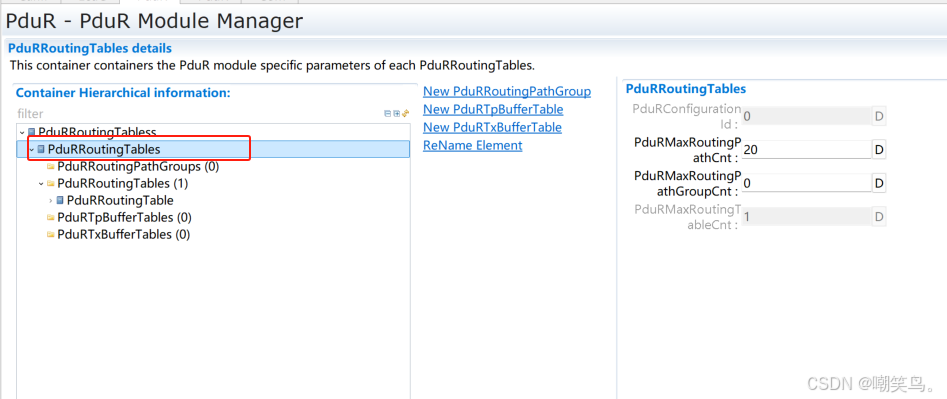
Task: Edit the PduRMaxRoutingPathCnt value field
Action: coord(806,150)
